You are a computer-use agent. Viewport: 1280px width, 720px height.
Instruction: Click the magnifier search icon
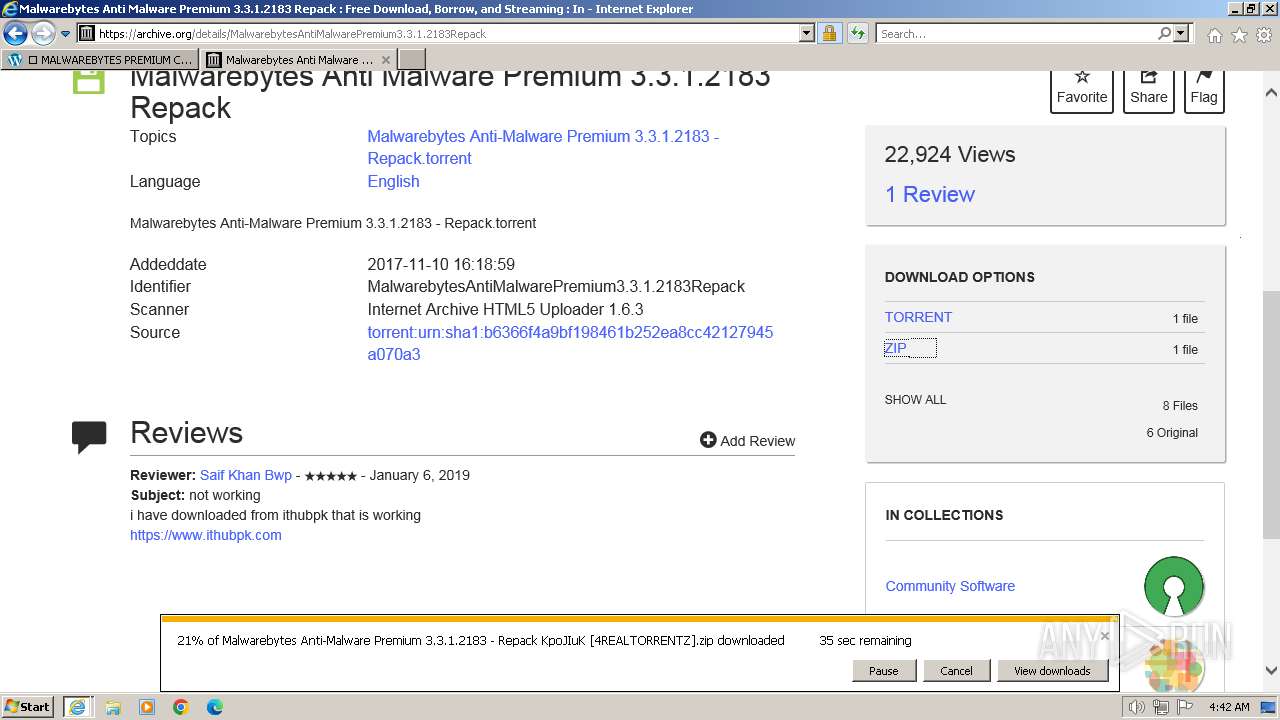pyautogui.click(x=1164, y=33)
